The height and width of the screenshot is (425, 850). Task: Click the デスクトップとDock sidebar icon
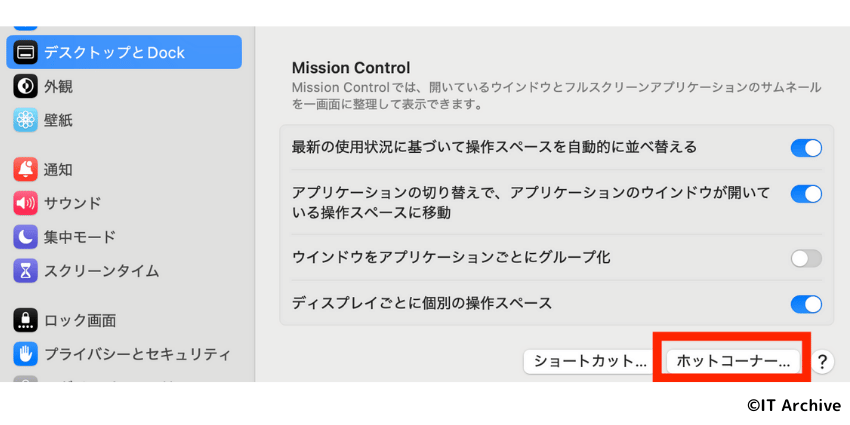pyautogui.click(x=25, y=52)
